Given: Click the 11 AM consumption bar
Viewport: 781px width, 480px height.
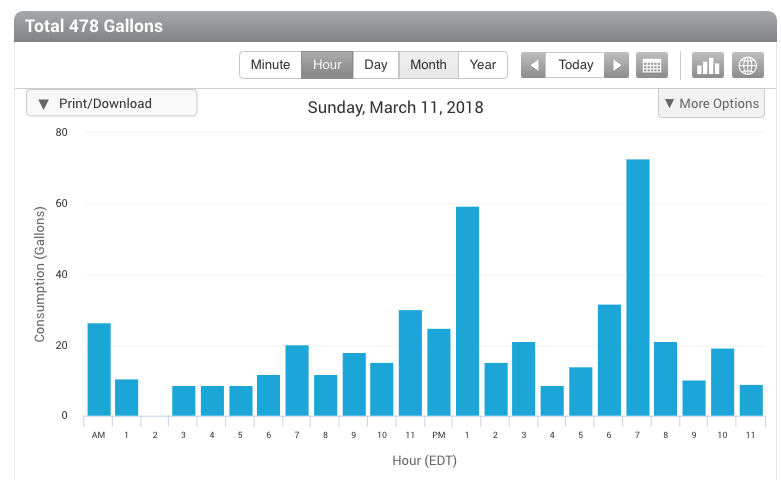Looking at the screenshot, I should [x=410, y=362].
